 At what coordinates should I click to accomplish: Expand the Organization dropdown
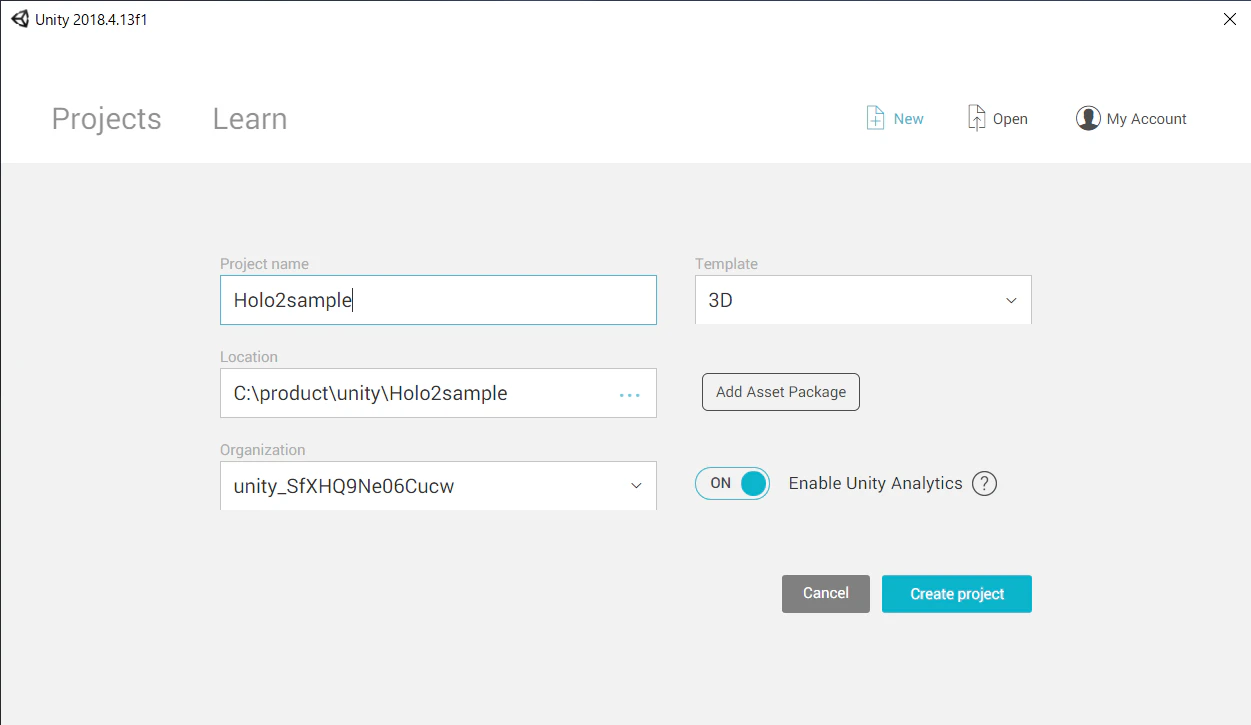438,486
